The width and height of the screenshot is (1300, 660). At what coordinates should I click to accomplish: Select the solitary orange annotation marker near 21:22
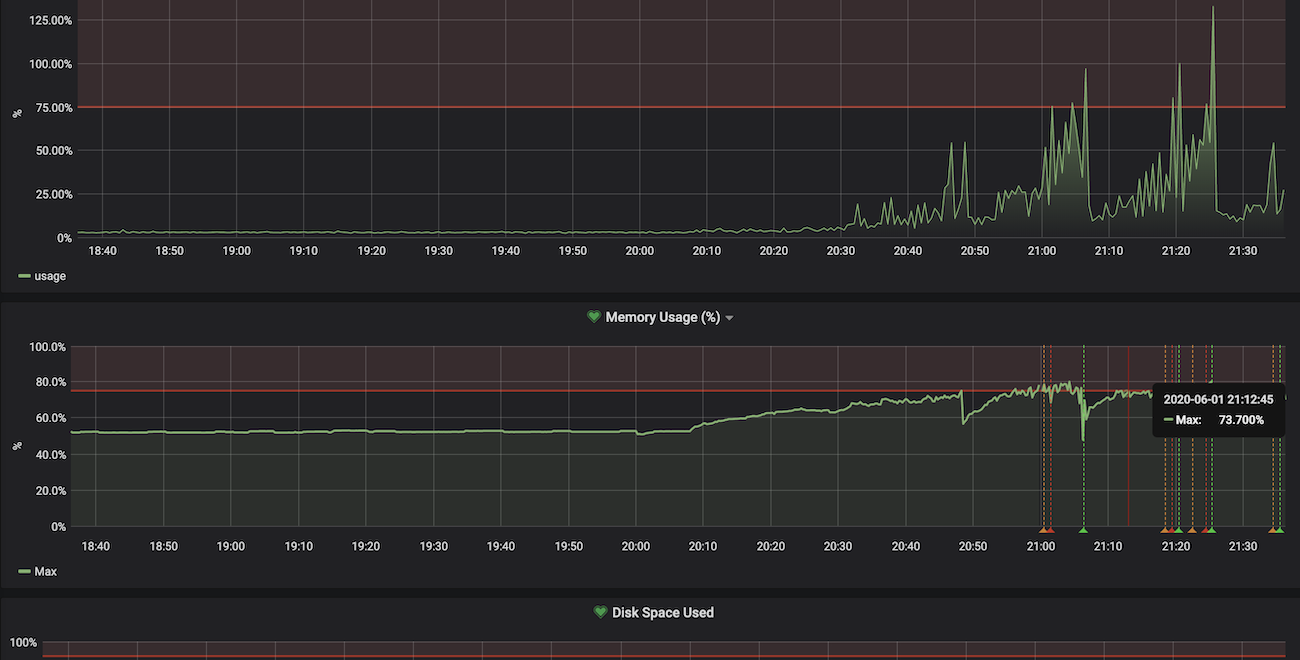(x=1192, y=529)
